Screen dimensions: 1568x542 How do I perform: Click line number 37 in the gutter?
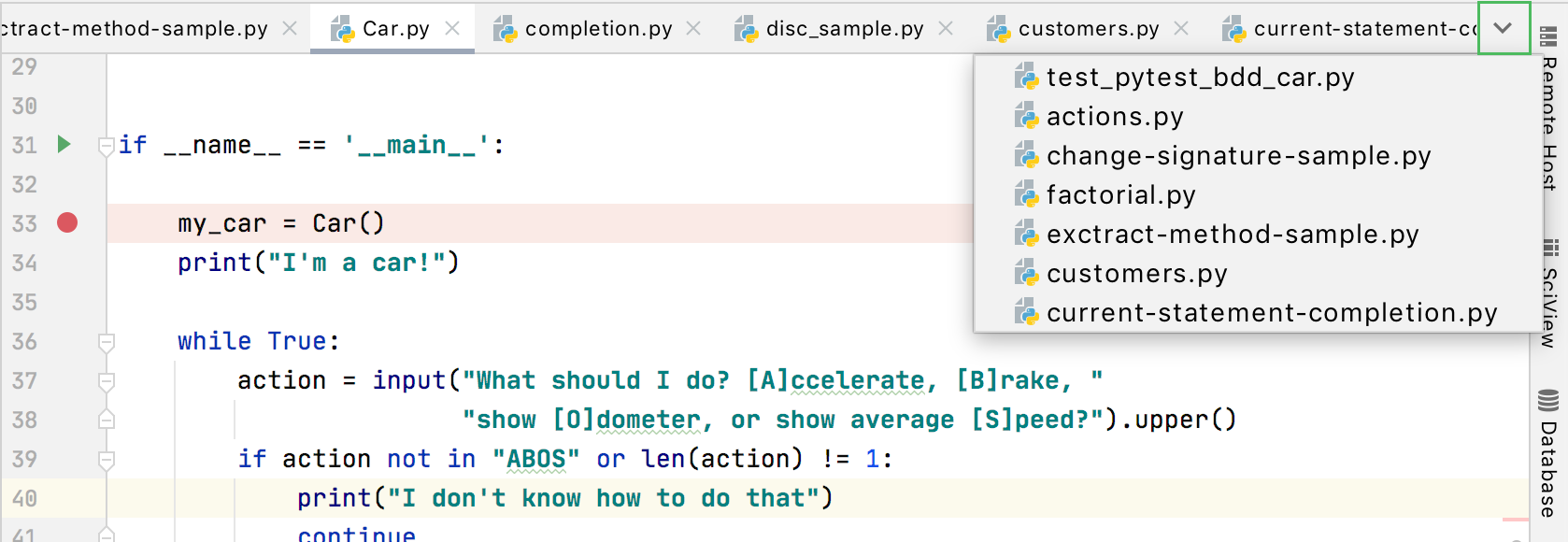pos(25,381)
